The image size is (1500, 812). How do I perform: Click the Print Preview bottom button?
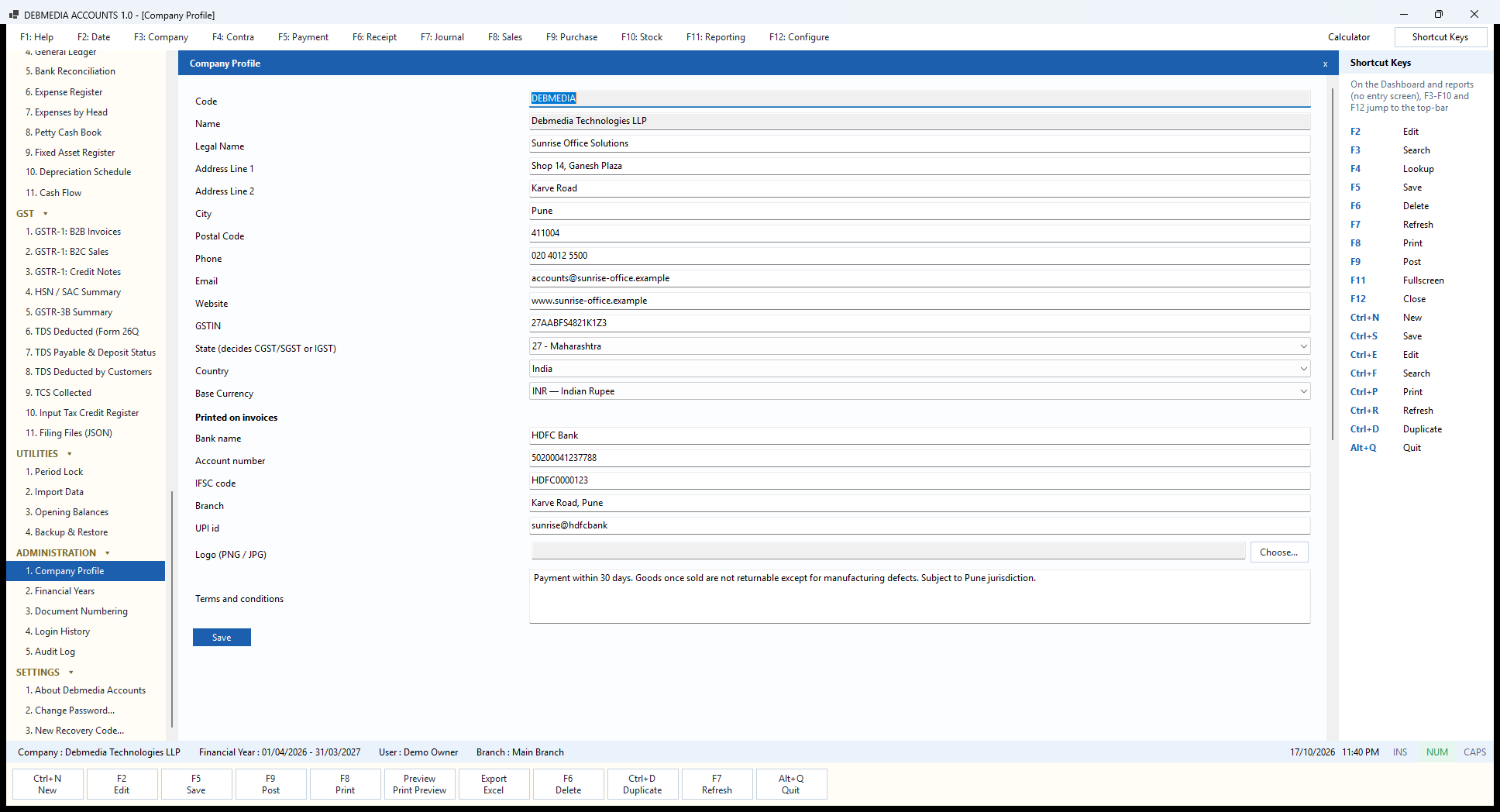click(x=419, y=784)
